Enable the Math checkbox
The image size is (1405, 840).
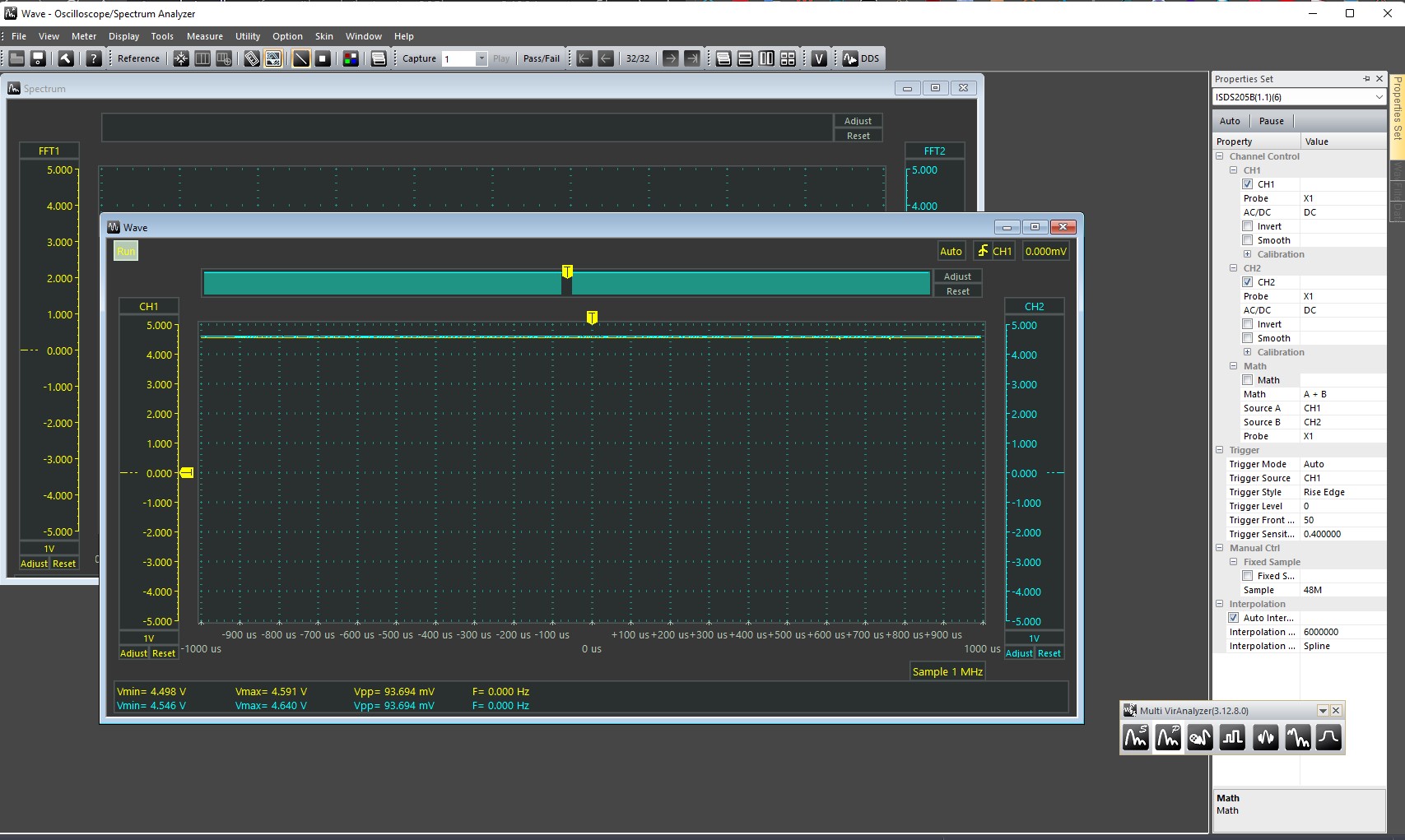[x=1247, y=380]
